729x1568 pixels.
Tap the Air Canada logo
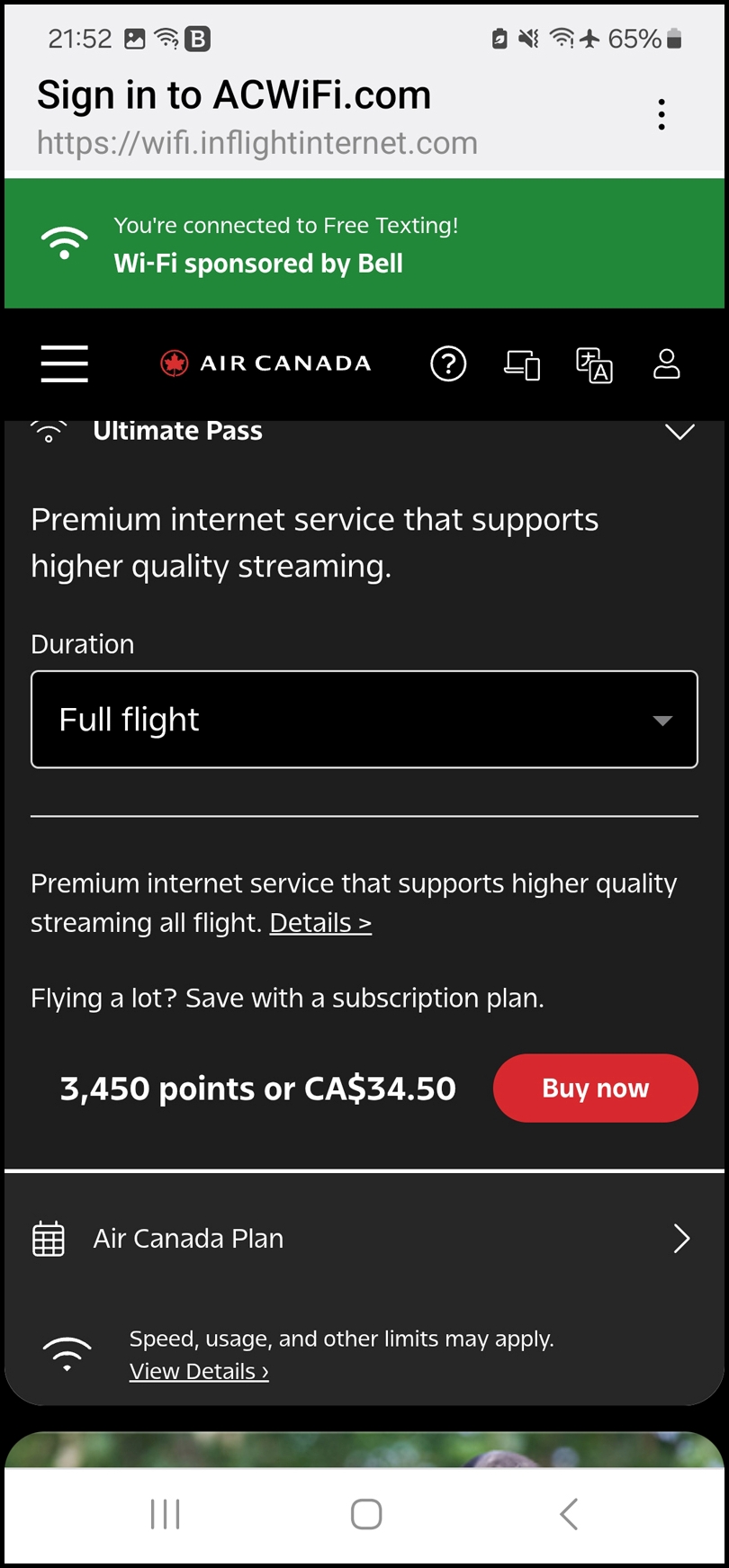point(265,363)
